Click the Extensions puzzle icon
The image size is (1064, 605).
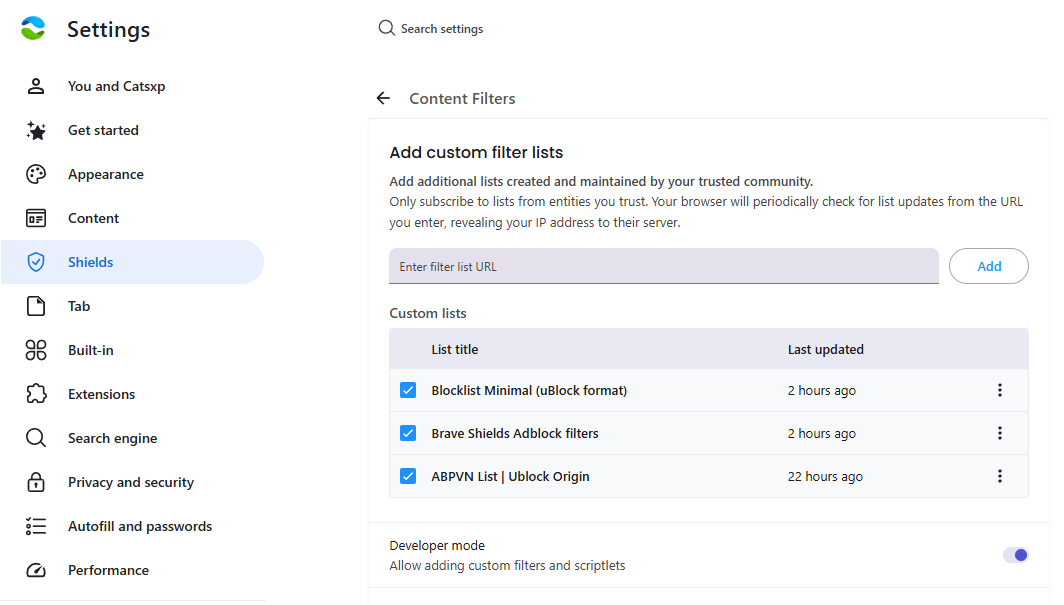36,394
